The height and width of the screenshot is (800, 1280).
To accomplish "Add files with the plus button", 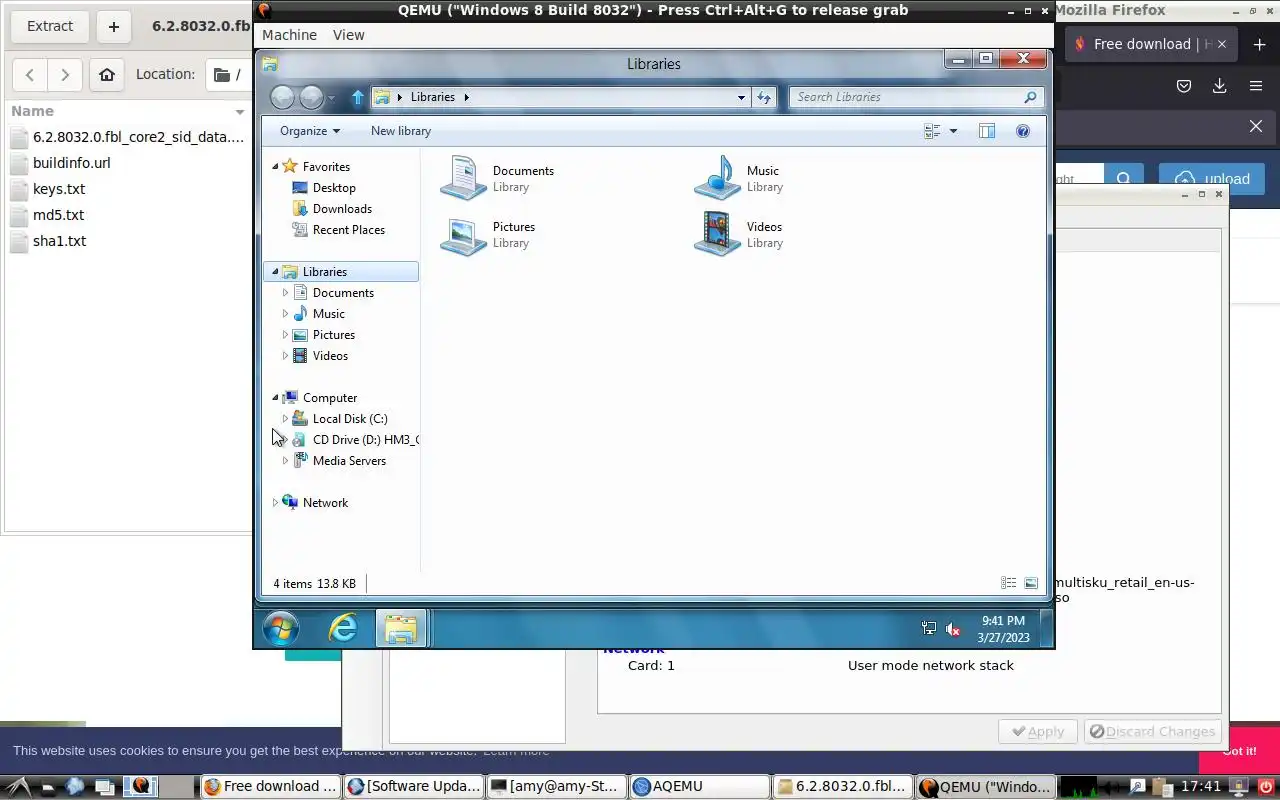I will pos(113,26).
